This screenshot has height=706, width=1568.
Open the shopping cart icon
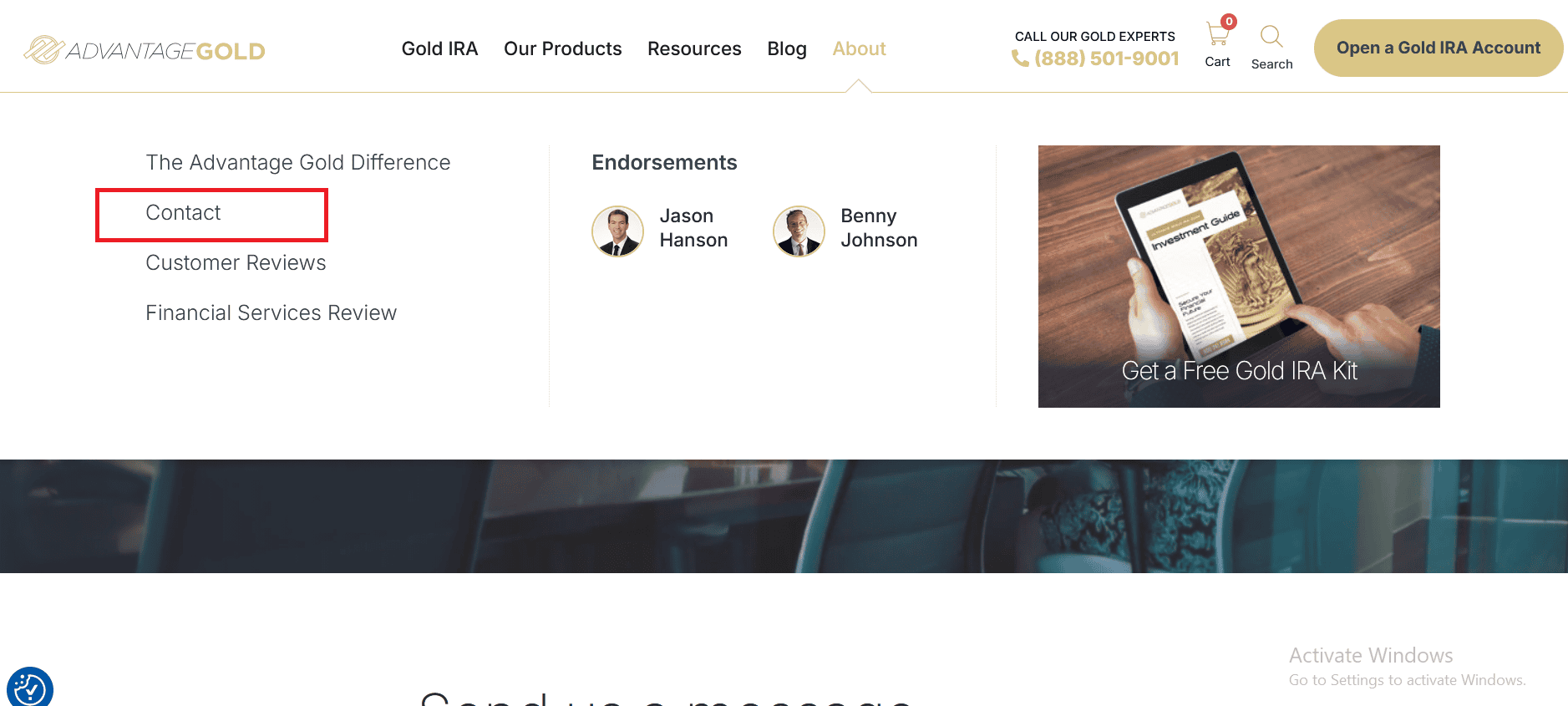[x=1218, y=34]
